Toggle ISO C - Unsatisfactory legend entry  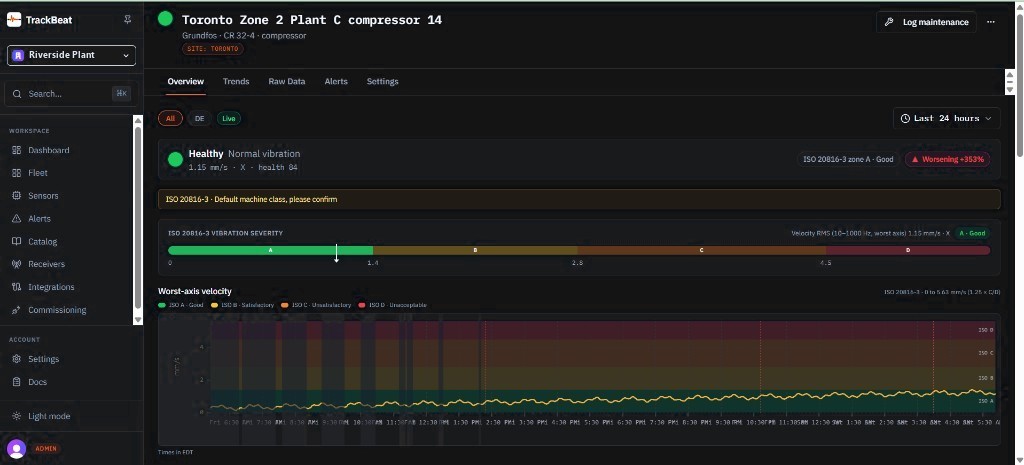[x=317, y=305]
